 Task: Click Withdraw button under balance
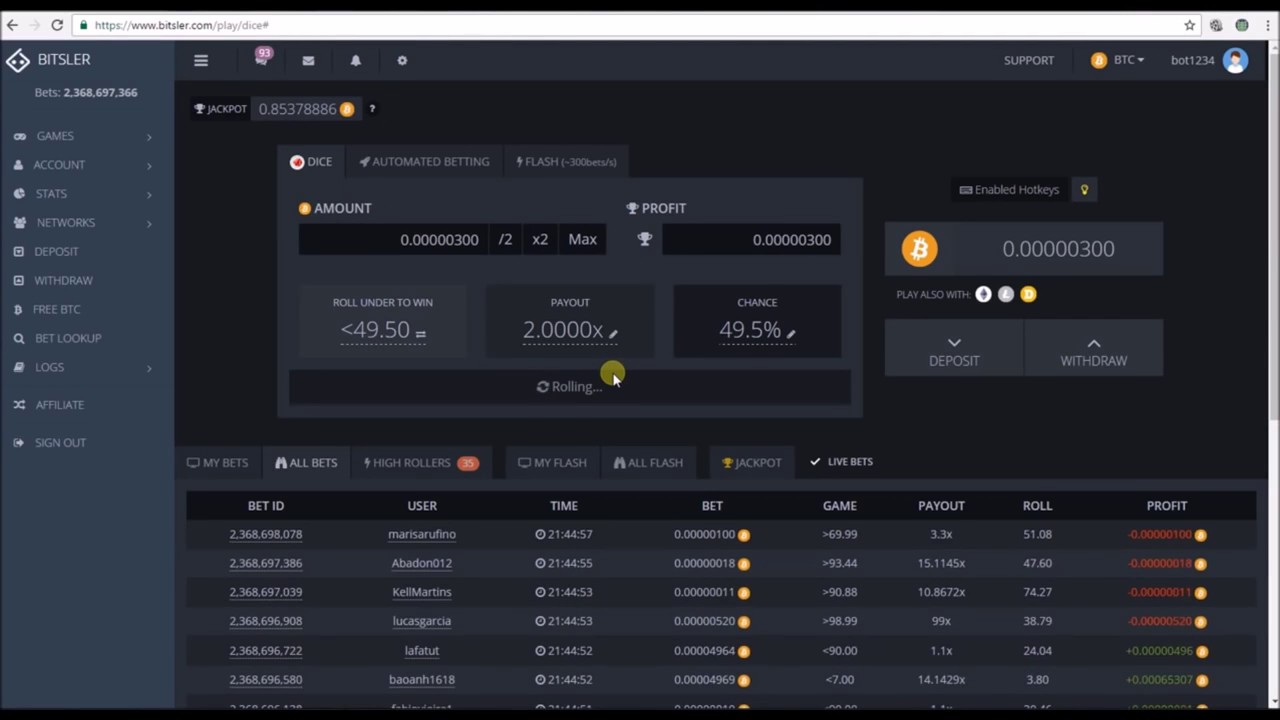1093,350
